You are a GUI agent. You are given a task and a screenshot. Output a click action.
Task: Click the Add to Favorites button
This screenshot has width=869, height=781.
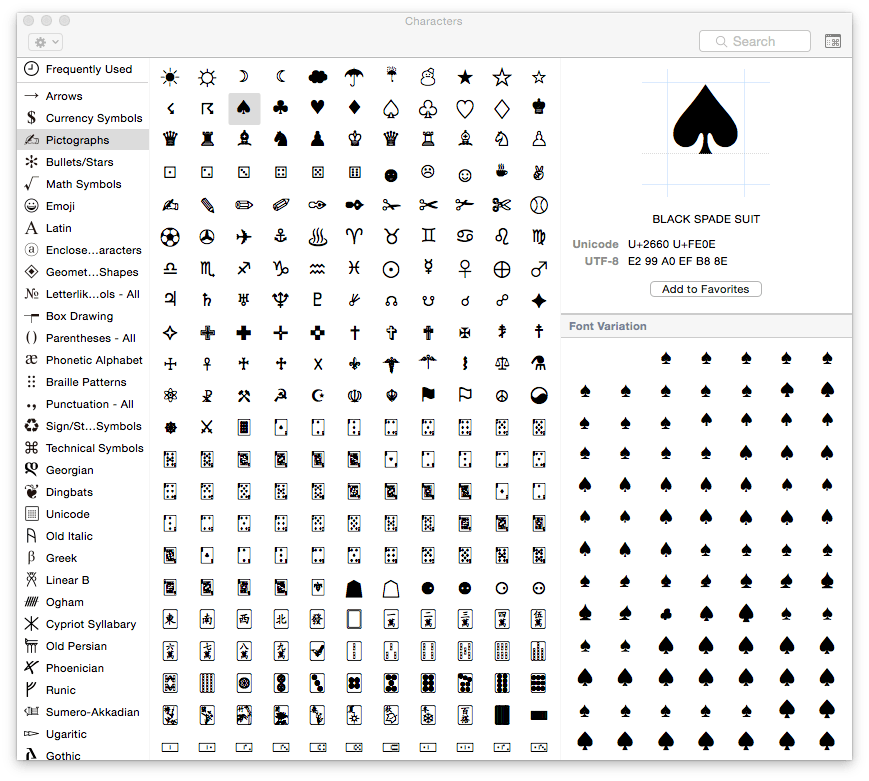(706, 289)
